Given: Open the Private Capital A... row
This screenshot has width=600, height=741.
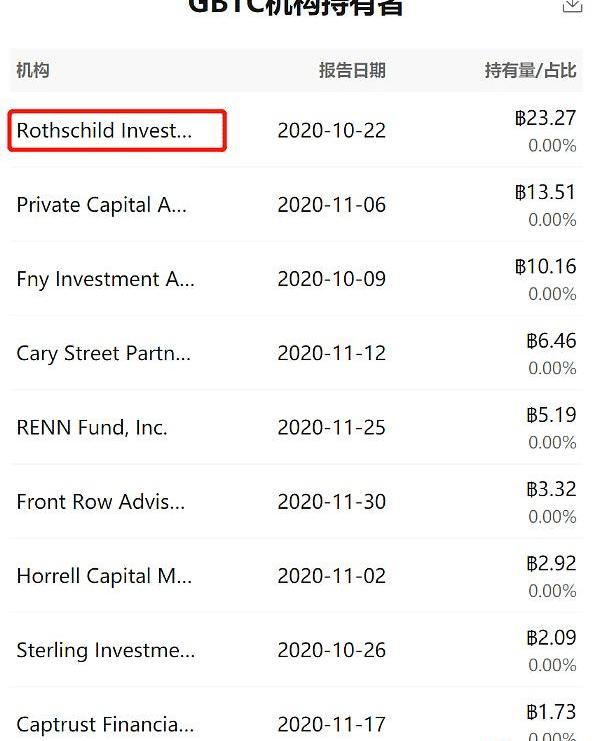Looking at the screenshot, I should [98, 205].
